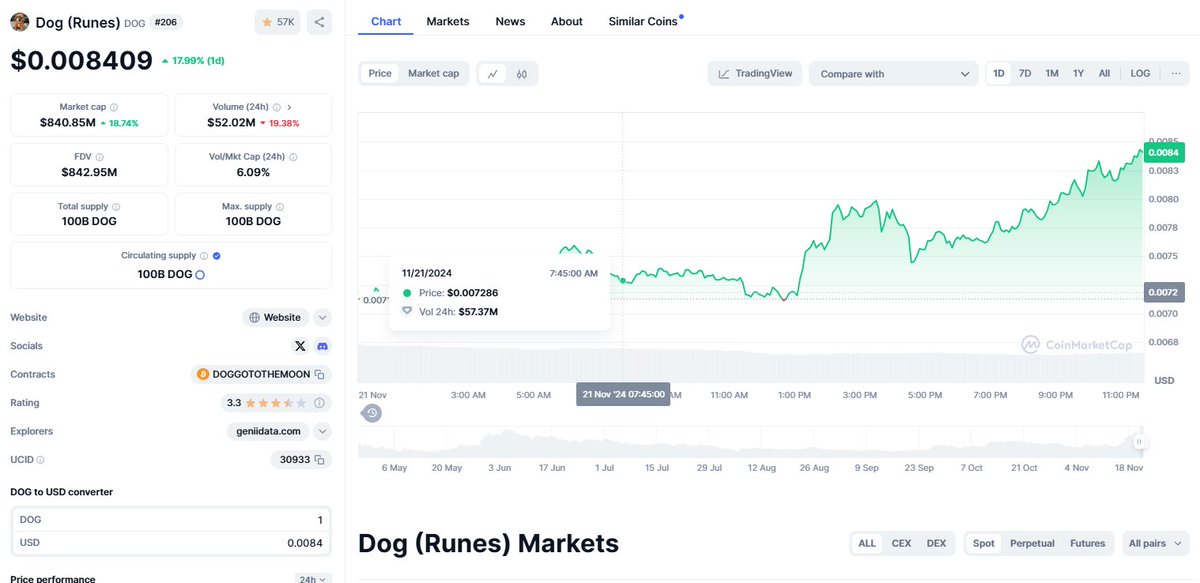Viewport: 1200px width, 583px height.
Task: Click the $52.02M volume value
Action: tap(231, 122)
